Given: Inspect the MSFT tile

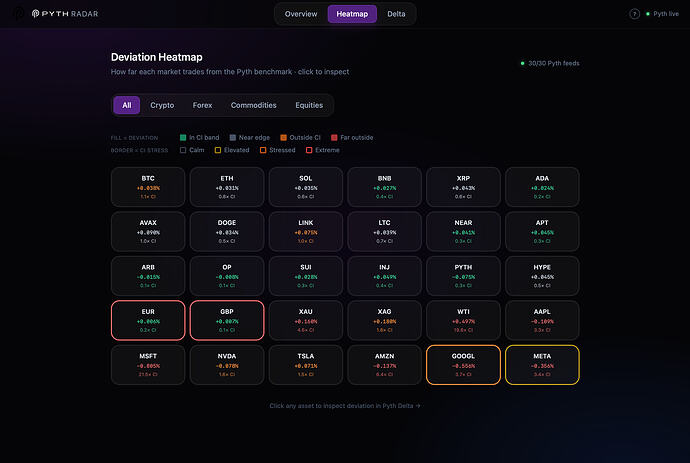Looking at the screenshot, I should [148, 365].
